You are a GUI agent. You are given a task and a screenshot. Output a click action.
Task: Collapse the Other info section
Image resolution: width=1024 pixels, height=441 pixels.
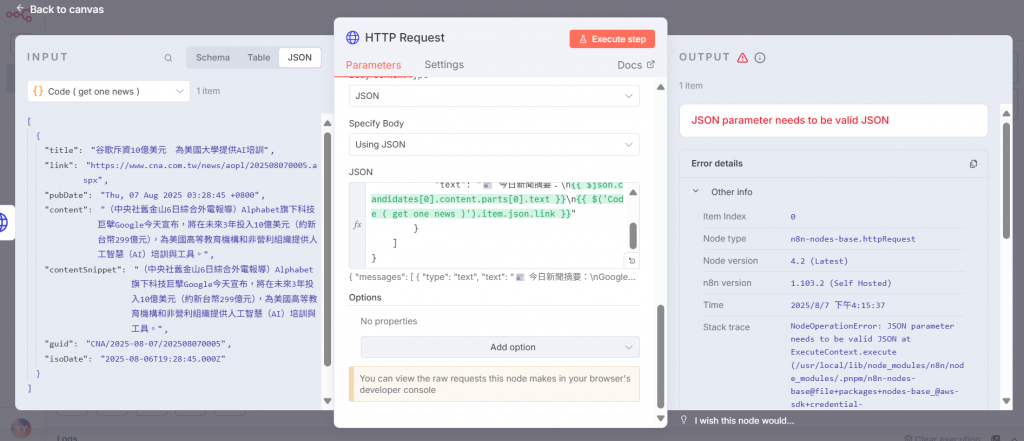tap(696, 192)
